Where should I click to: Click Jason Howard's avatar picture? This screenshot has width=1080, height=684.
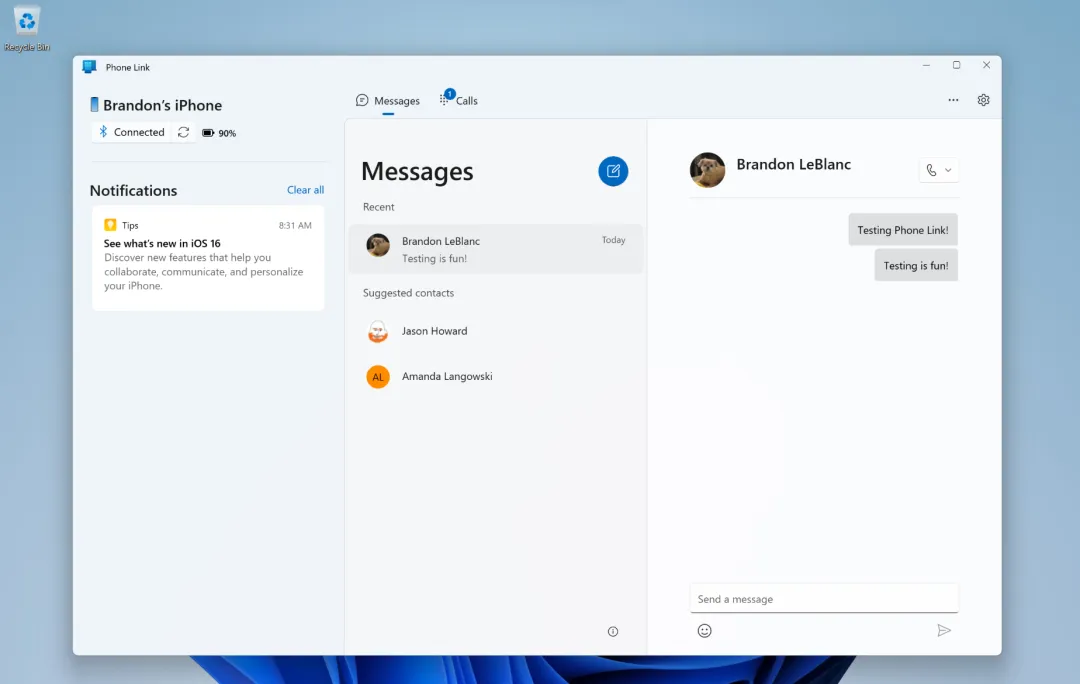[378, 331]
